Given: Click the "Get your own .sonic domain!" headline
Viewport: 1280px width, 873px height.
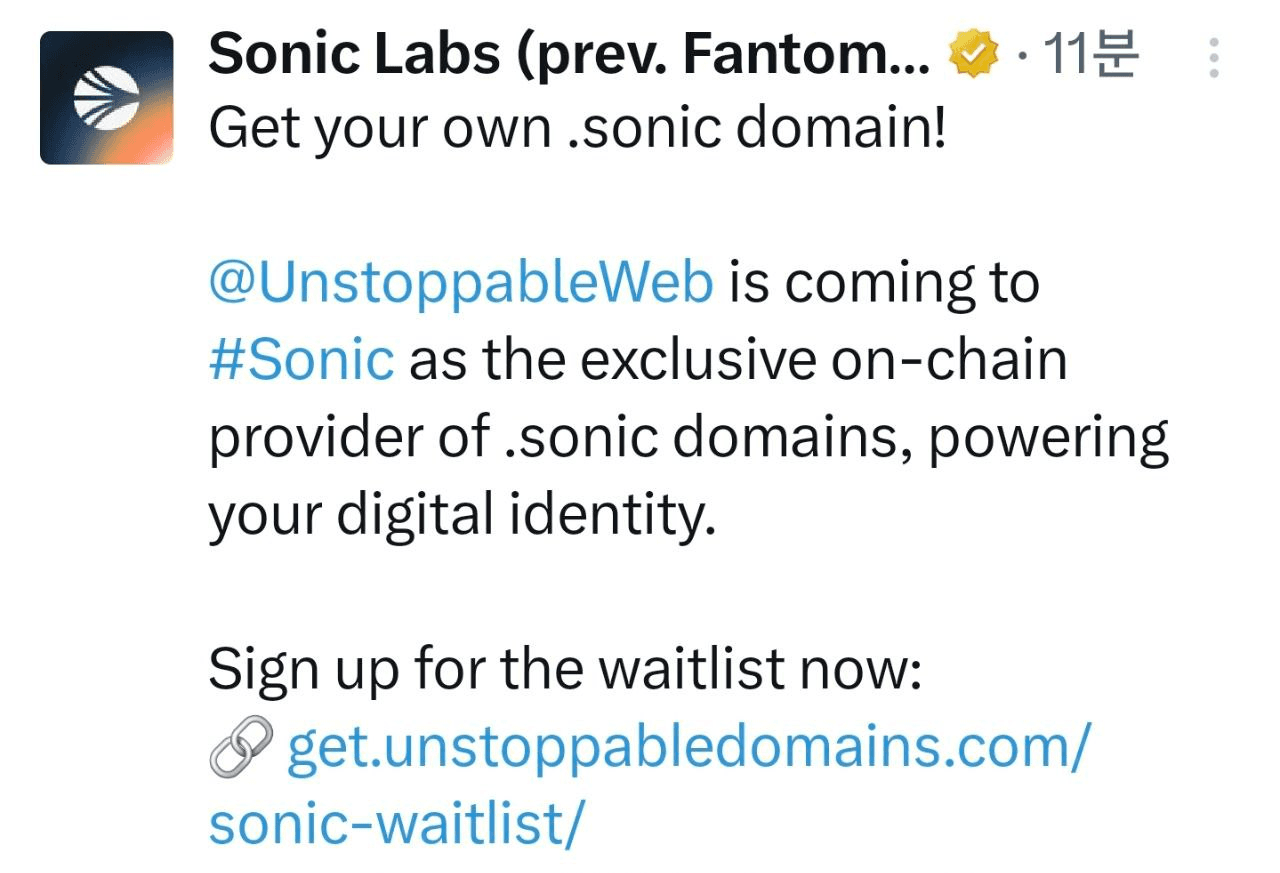Looking at the screenshot, I should pos(576,131).
